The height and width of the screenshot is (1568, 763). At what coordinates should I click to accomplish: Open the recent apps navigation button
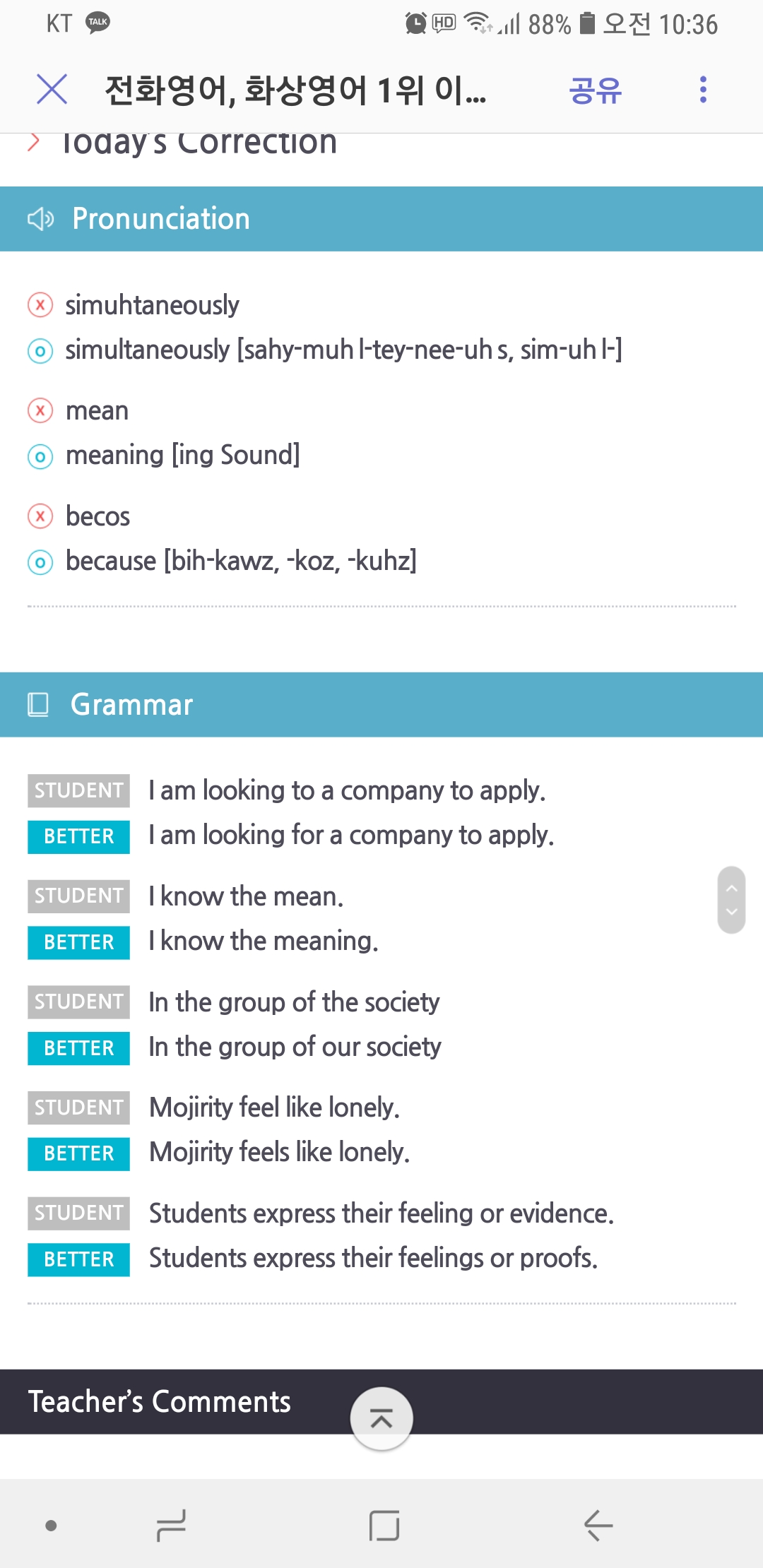[x=171, y=1526]
